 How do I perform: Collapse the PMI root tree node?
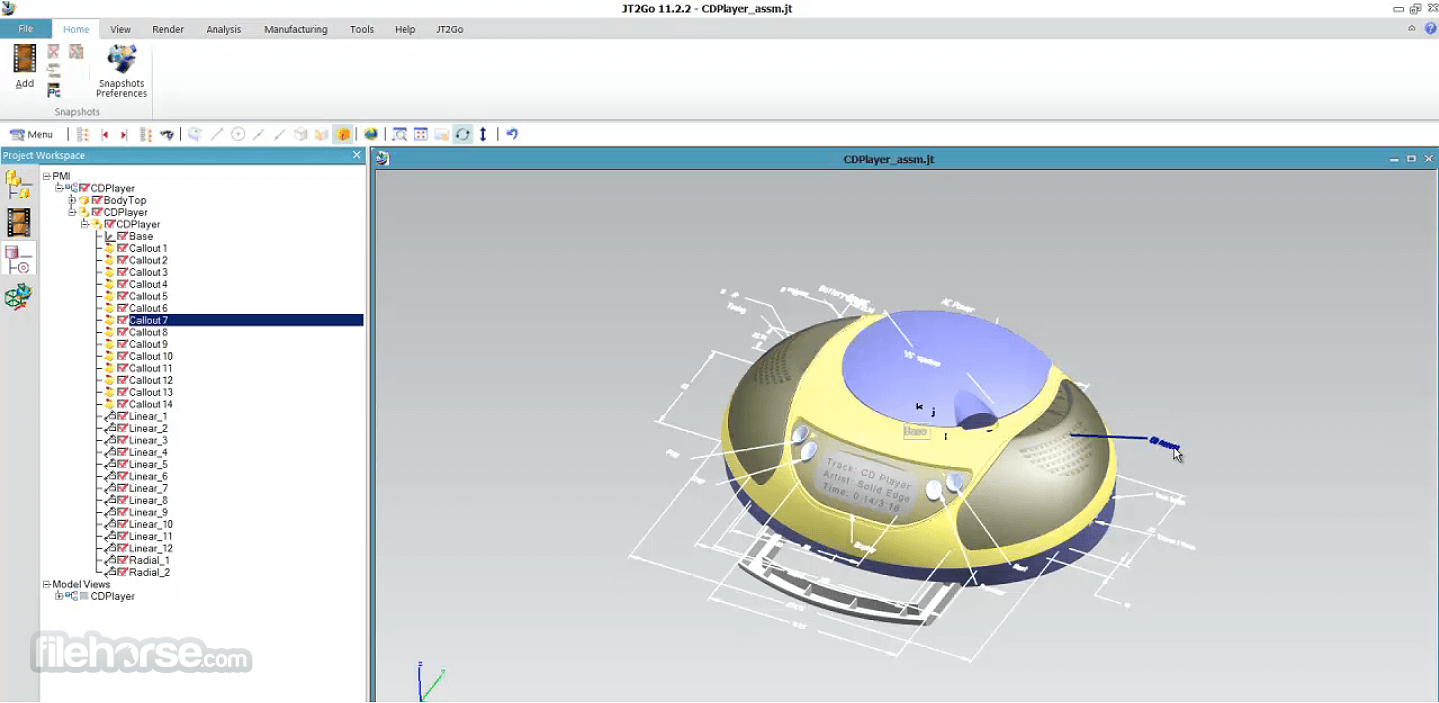click(46, 177)
